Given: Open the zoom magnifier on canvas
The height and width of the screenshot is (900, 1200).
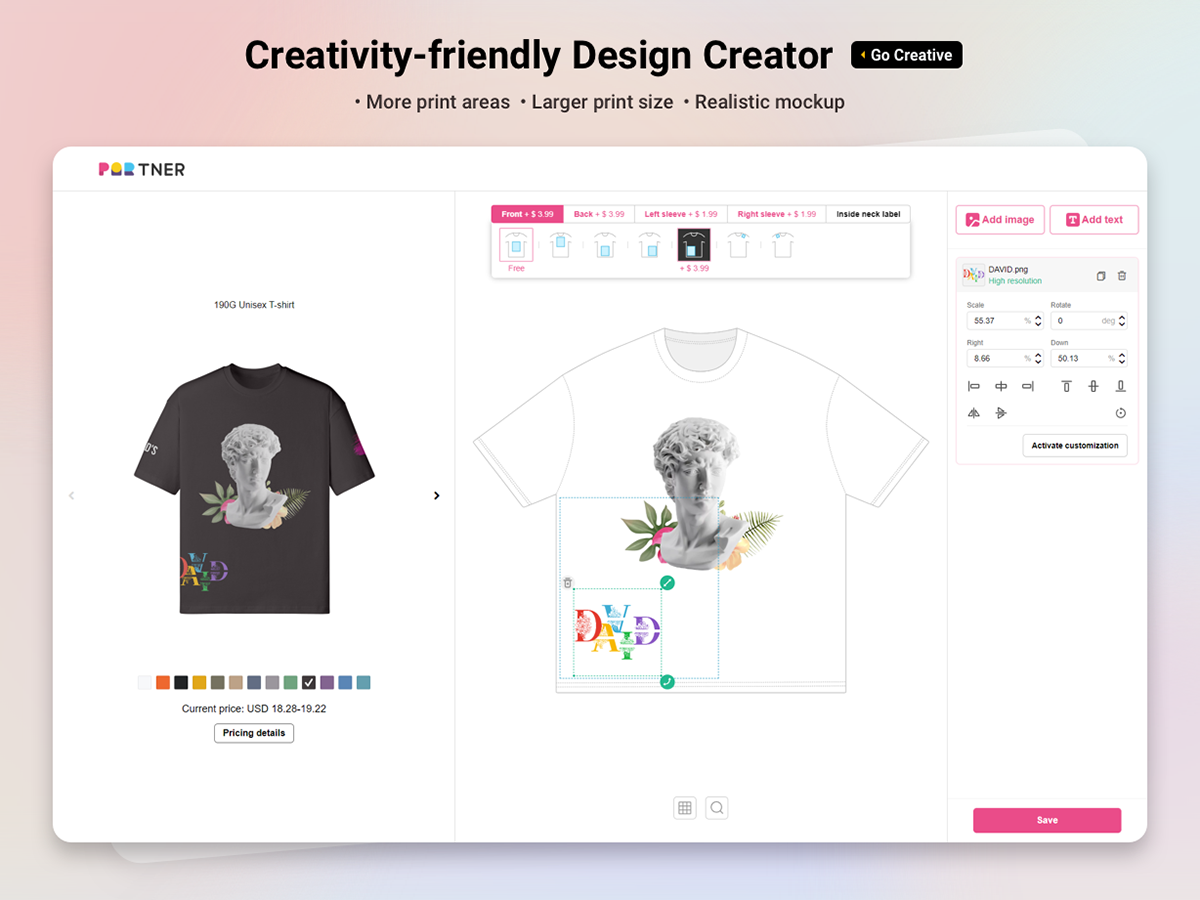Looking at the screenshot, I should [717, 808].
